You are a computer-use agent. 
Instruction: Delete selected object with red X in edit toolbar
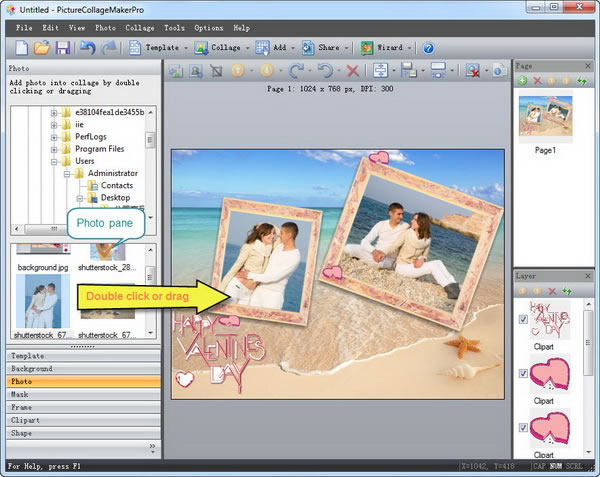click(353, 71)
